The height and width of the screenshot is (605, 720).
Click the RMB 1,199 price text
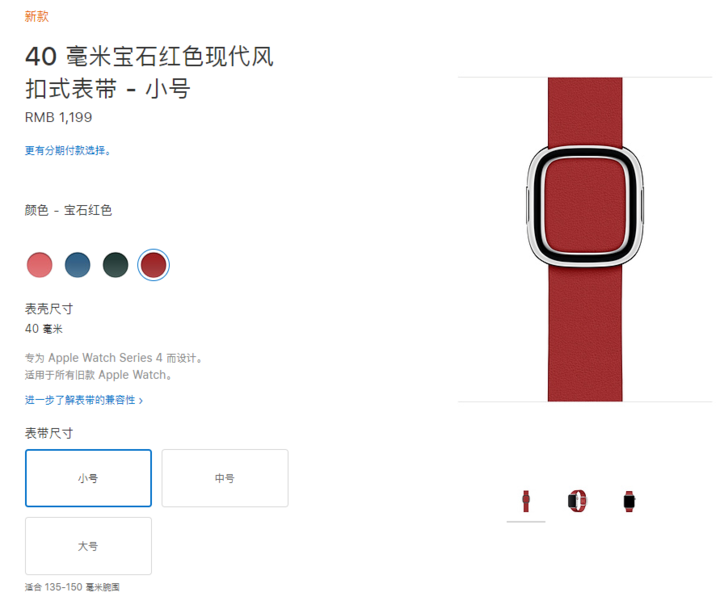(x=58, y=118)
